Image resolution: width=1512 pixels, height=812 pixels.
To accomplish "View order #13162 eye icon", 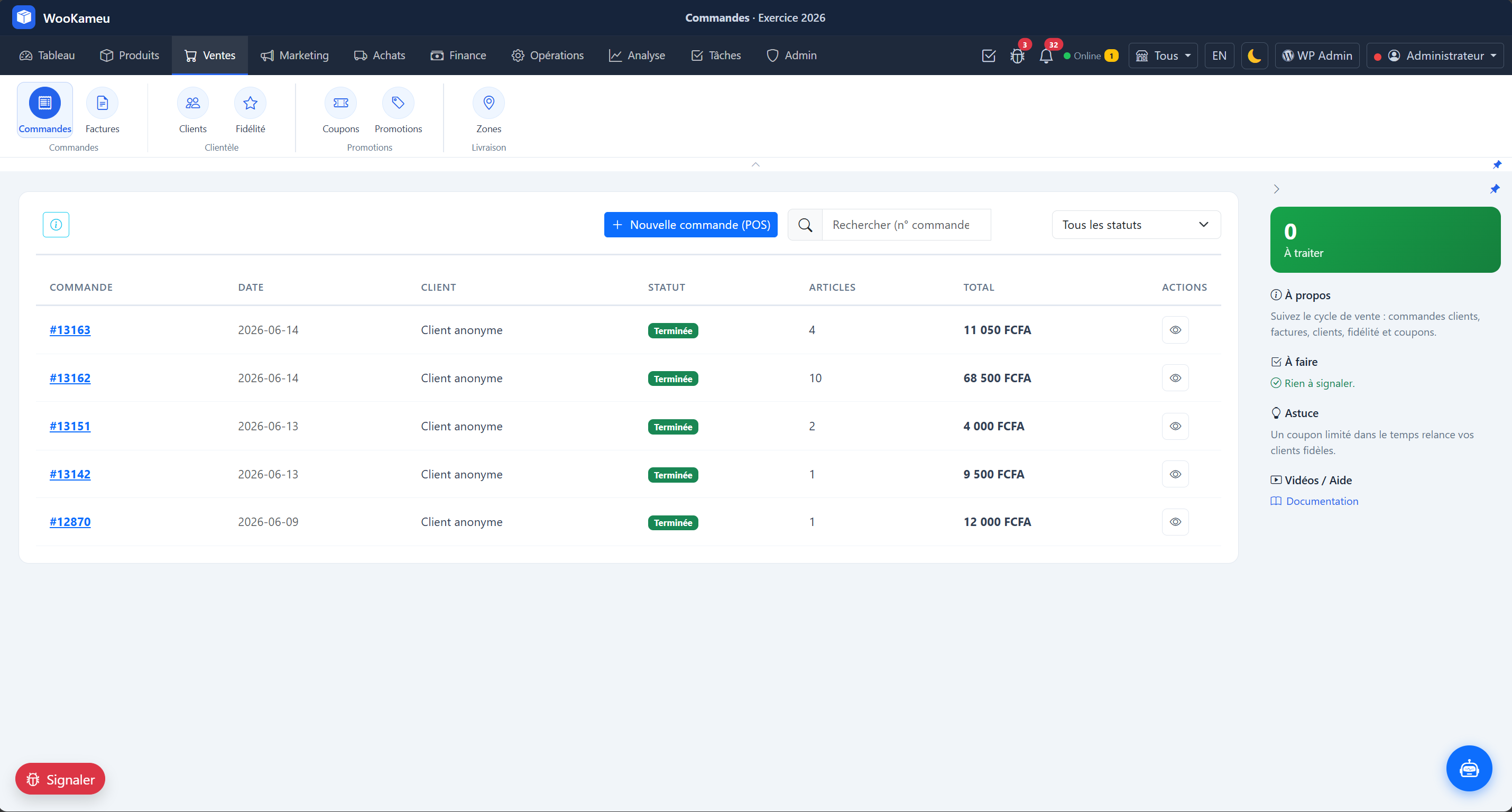I will click(x=1175, y=378).
